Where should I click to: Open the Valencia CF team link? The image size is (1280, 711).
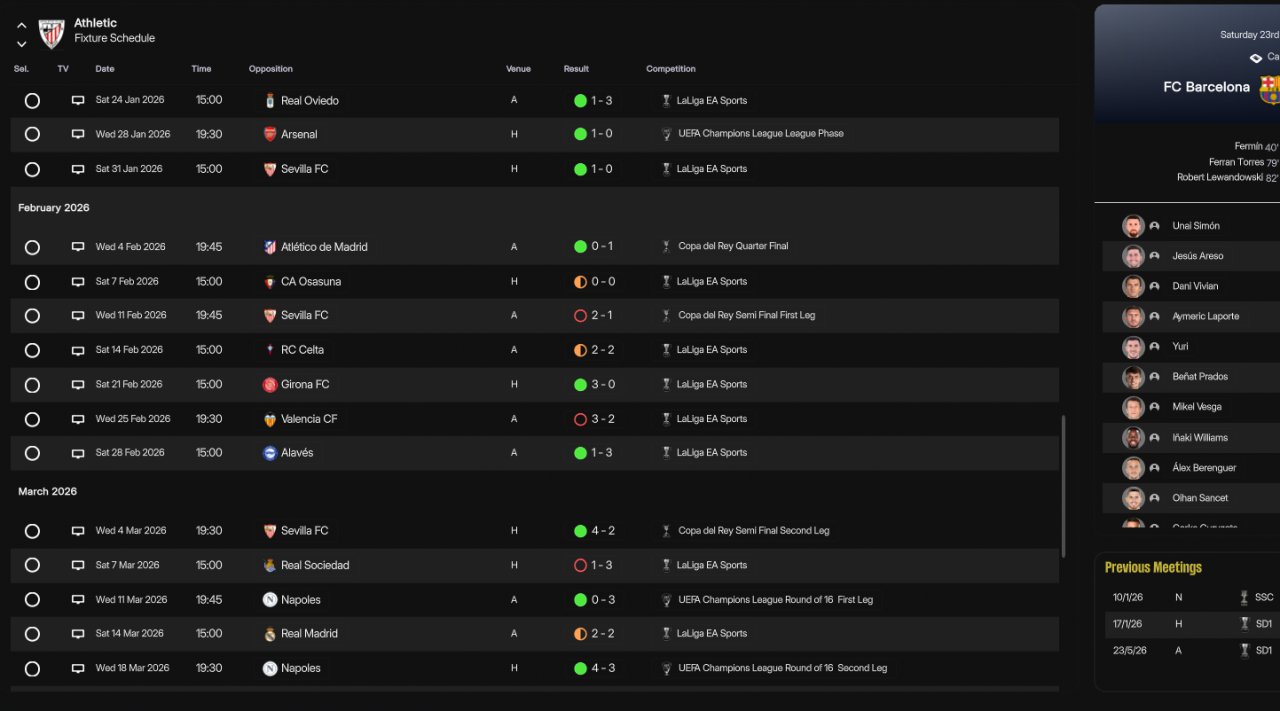pyautogui.click(x=308, y=419)
